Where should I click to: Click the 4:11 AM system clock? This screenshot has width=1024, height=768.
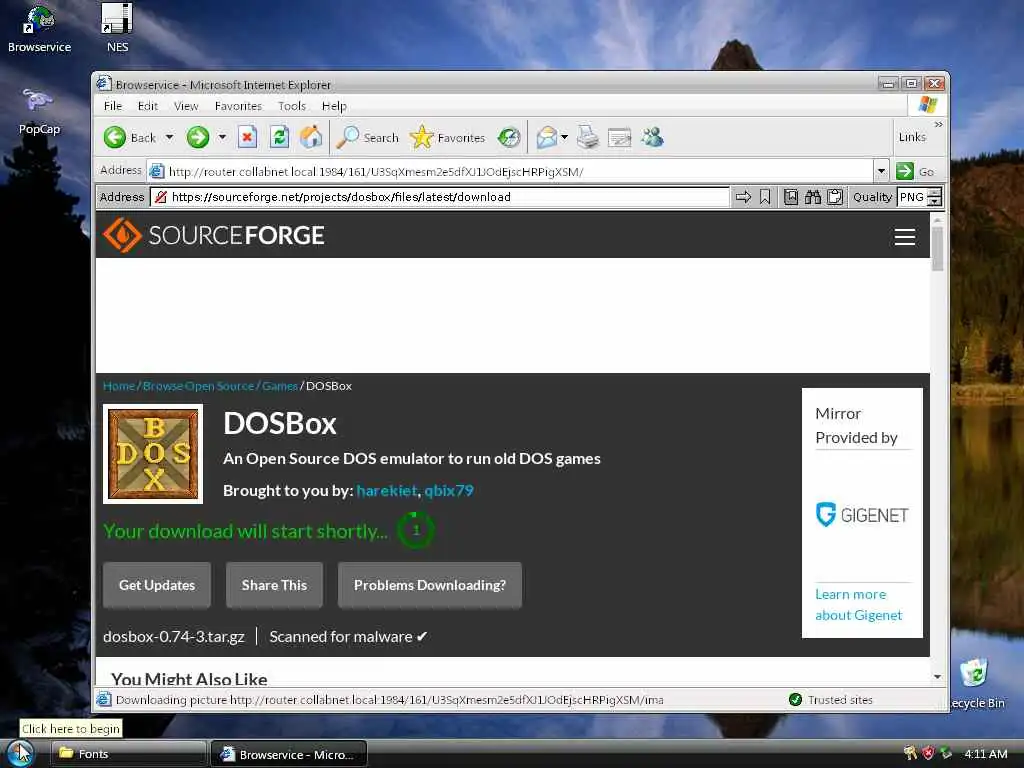986,754
